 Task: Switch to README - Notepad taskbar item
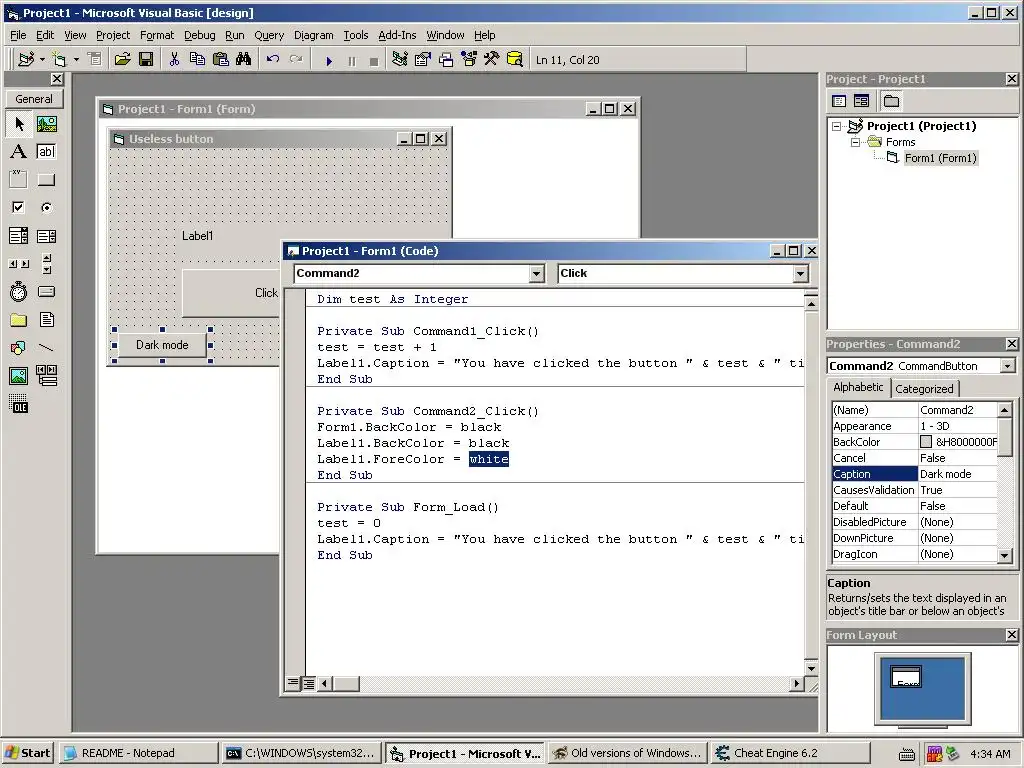pos(139,753)
